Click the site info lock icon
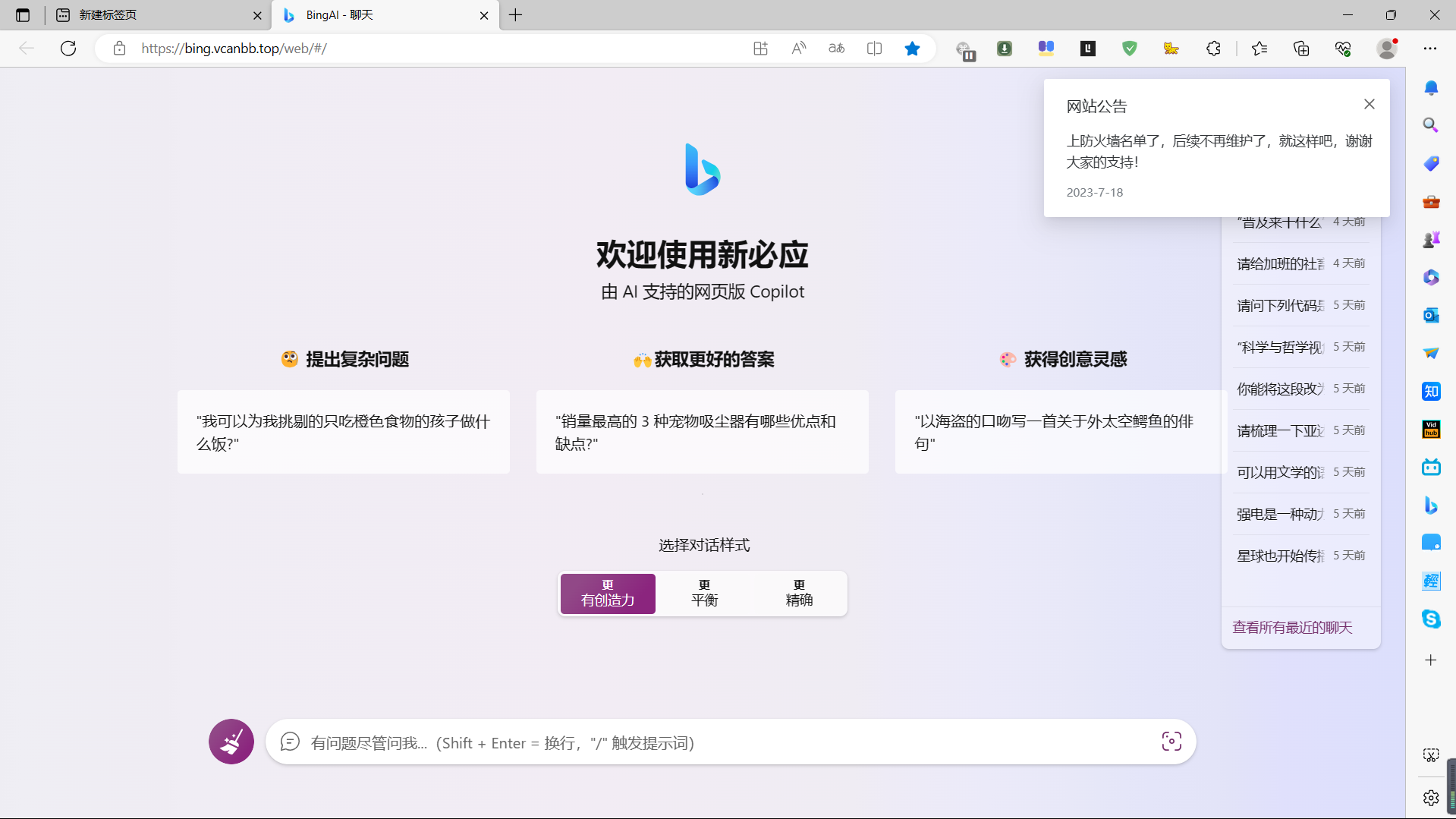 (119, 49)
